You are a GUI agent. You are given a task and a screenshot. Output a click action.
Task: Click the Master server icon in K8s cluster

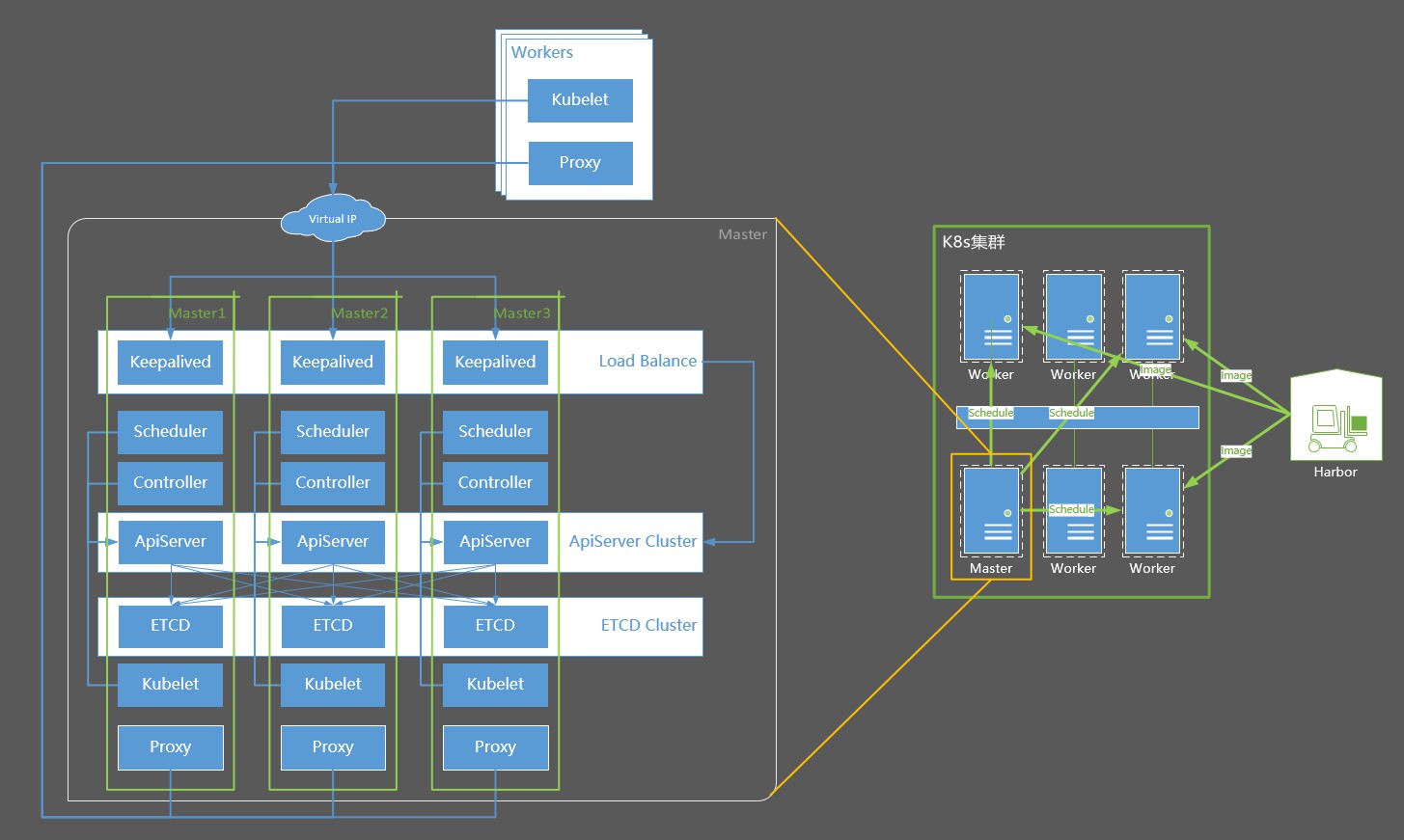[x=991, y=511]
